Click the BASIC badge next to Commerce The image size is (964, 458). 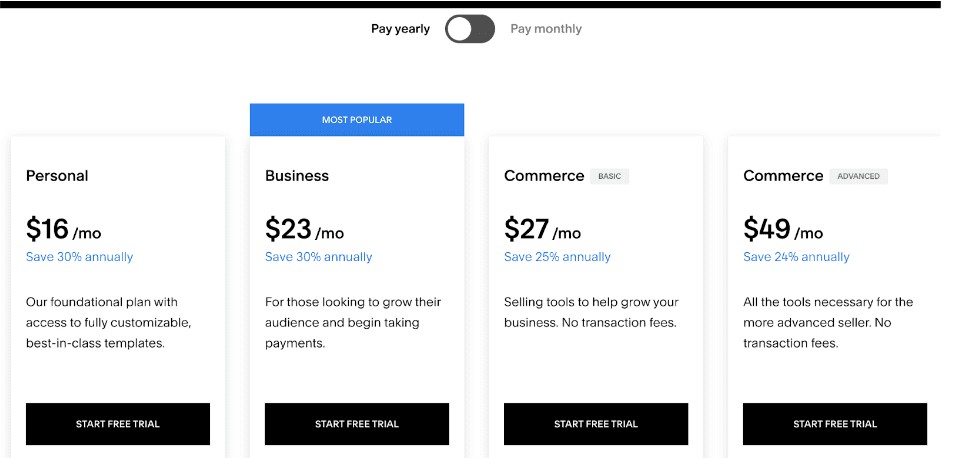(x=610, y=176)
